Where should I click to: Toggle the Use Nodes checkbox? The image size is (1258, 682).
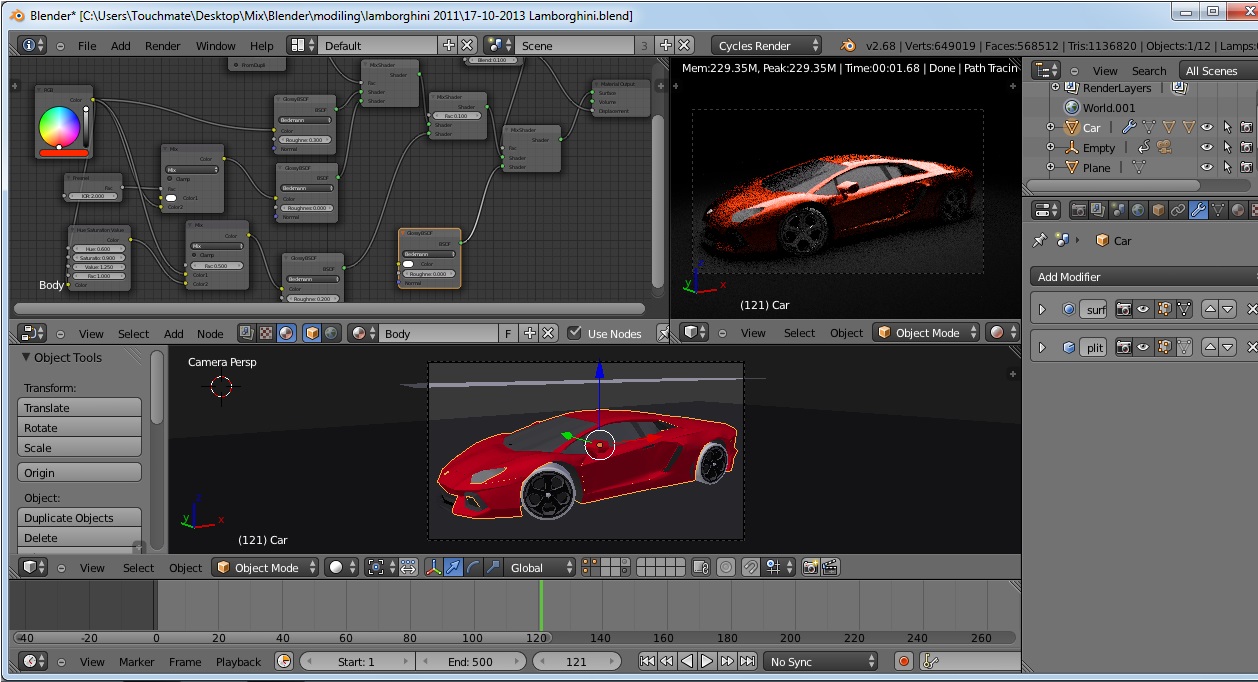[574, 333]
